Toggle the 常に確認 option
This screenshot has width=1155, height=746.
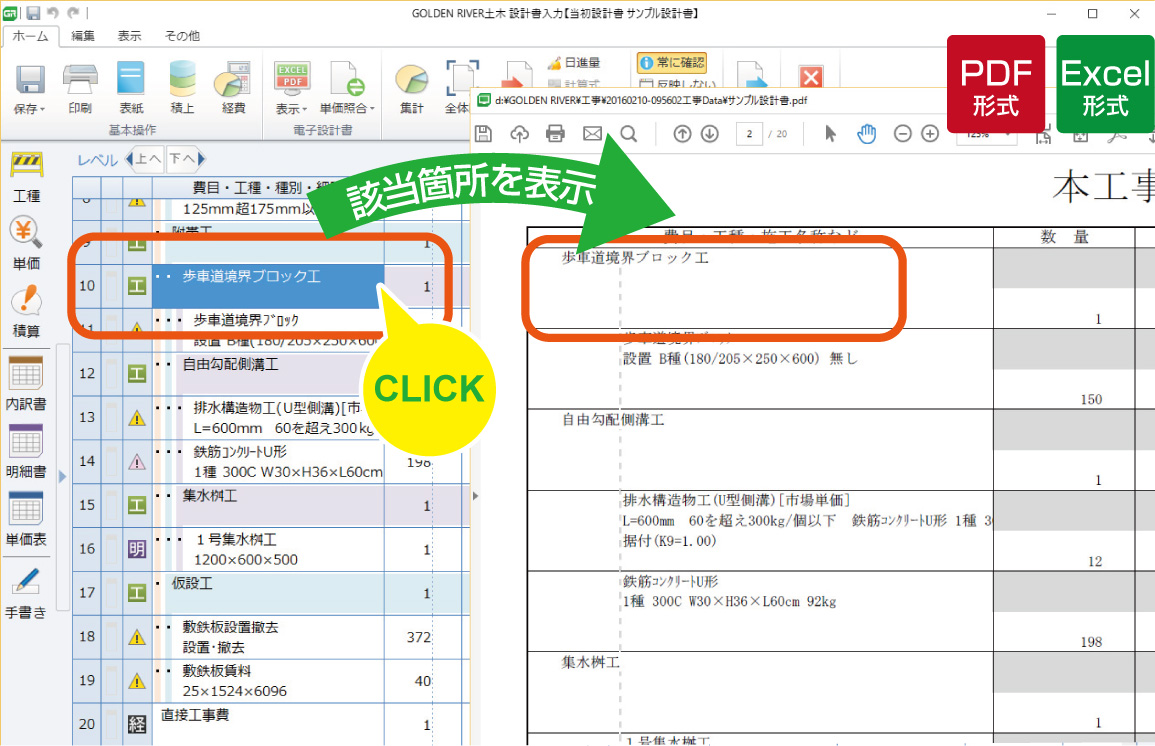click(672, 63)
